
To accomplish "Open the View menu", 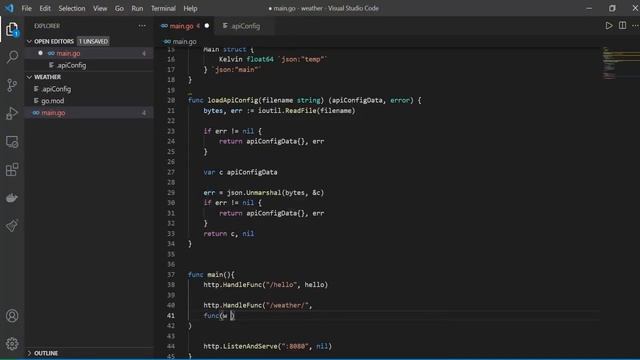I will click(x=100, y=8).
